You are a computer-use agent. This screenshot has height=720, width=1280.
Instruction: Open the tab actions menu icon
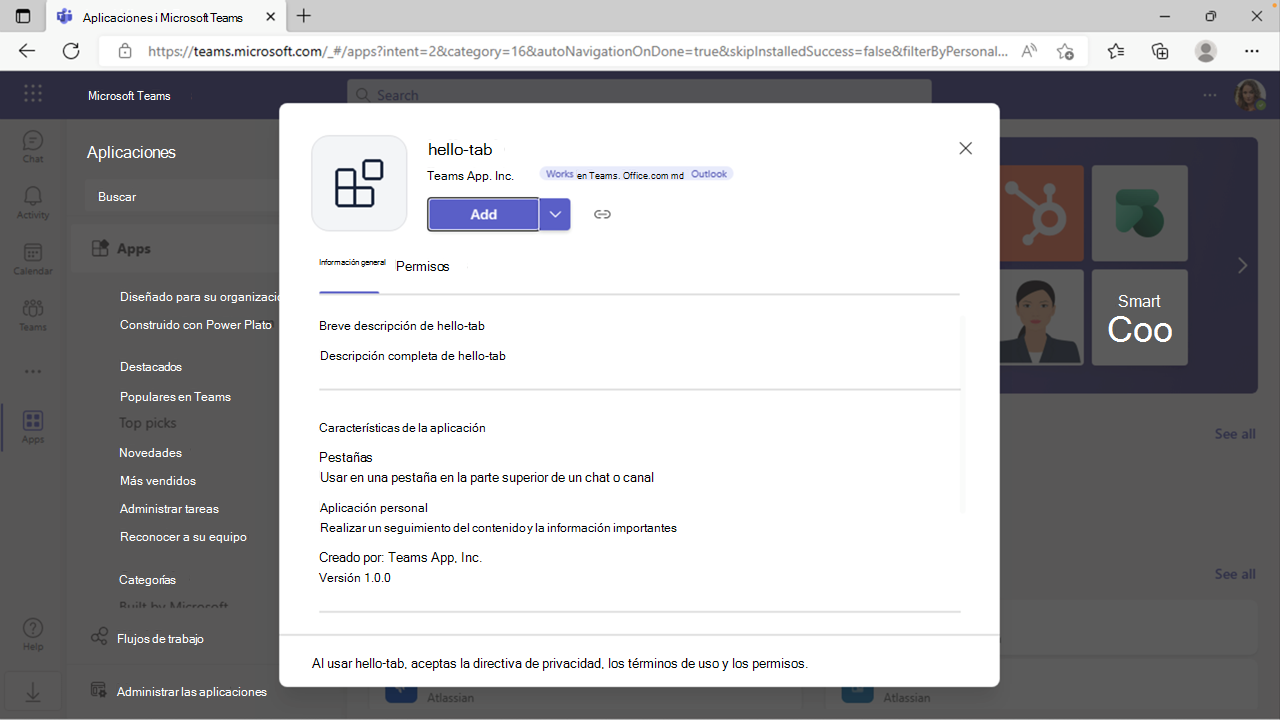(x=23, y=16)
